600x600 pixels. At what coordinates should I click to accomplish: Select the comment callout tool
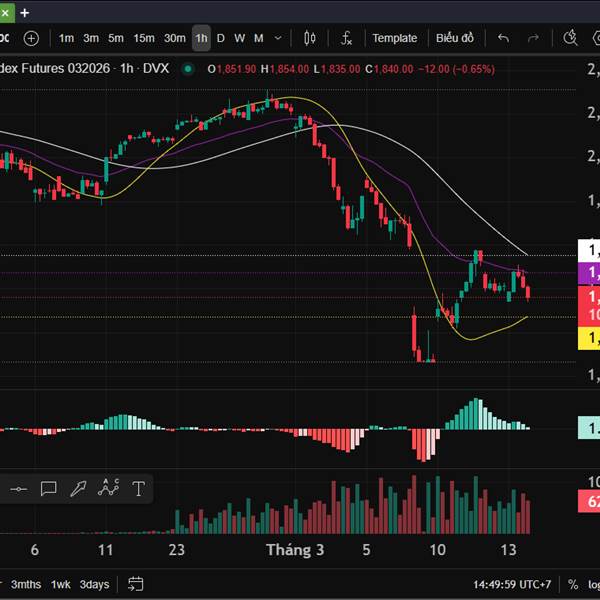tap(49, 489)
